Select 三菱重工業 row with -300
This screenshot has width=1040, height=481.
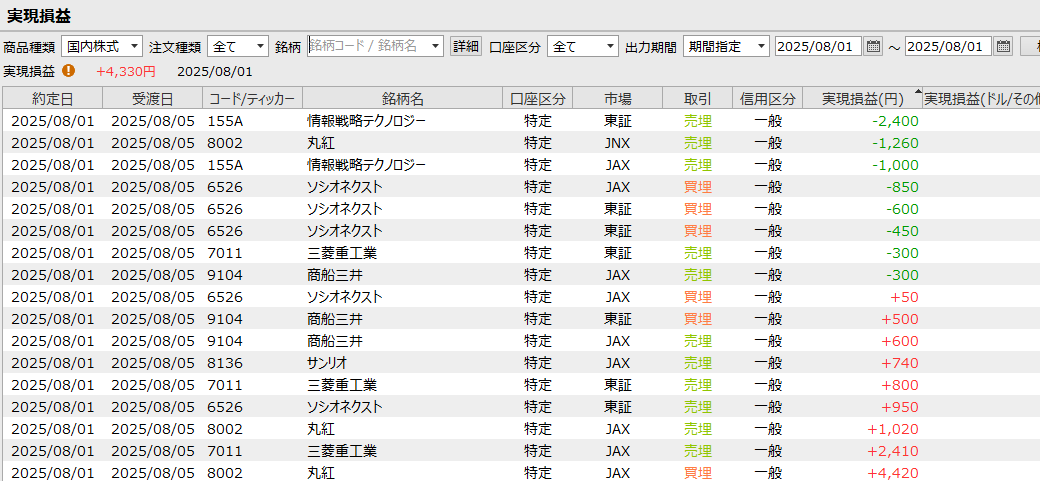click(520, 253)
